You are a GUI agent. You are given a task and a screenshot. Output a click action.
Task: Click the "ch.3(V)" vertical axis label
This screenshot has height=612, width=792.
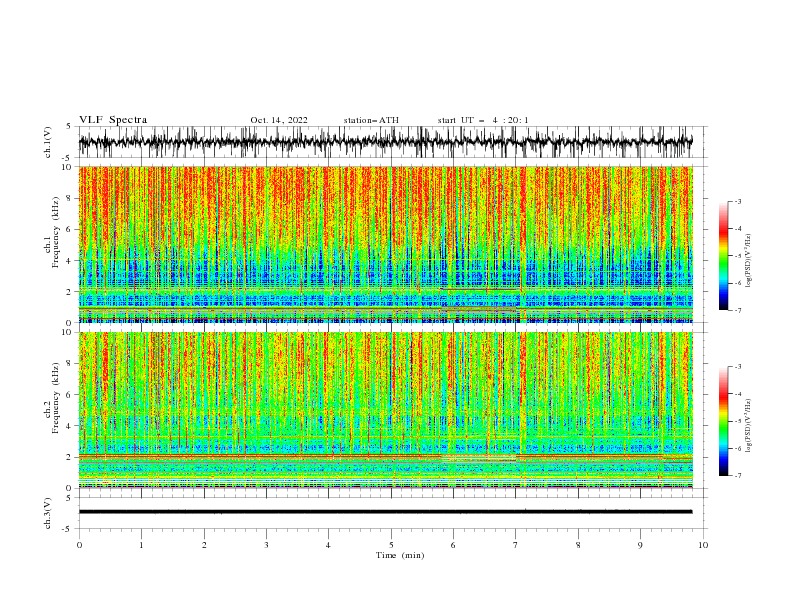coord(48,513)
